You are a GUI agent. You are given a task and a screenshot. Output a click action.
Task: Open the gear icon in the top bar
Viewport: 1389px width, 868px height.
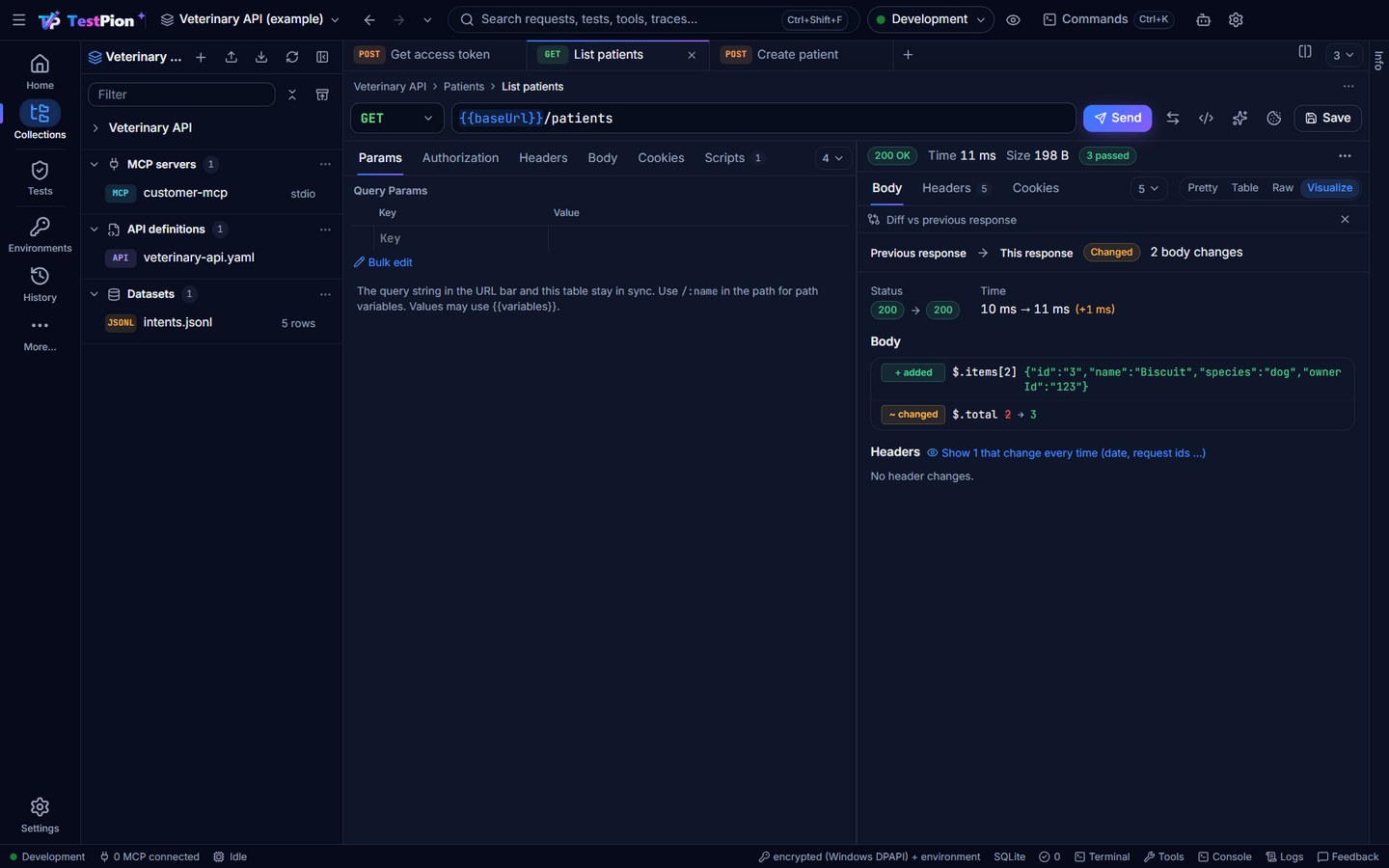1236,19
